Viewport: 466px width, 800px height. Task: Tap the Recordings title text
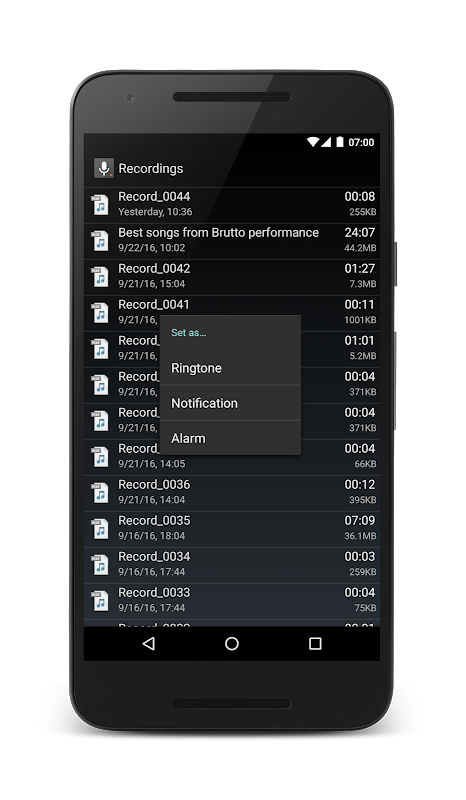click(151, 168)
